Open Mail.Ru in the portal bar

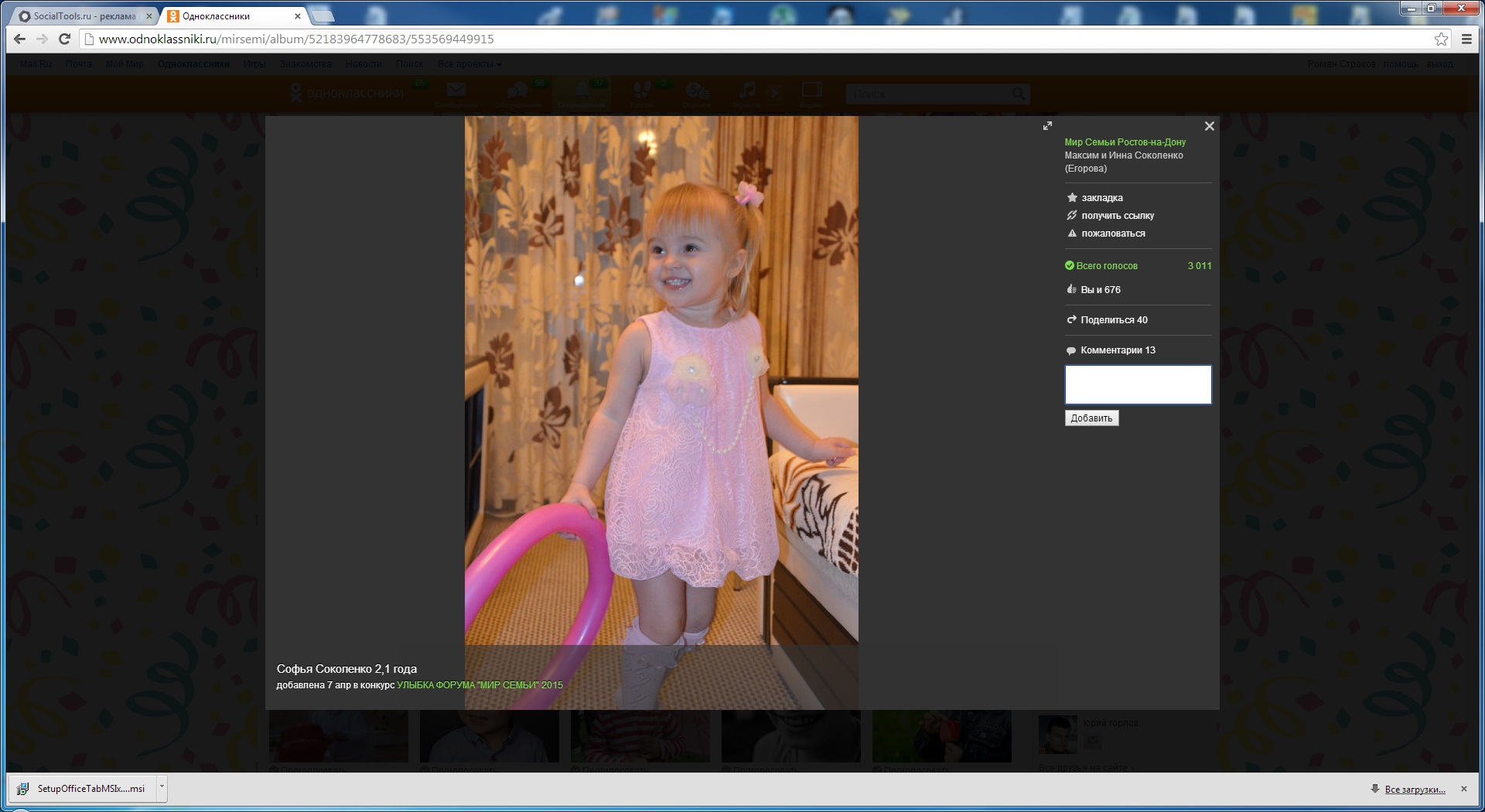pos(36,64)
